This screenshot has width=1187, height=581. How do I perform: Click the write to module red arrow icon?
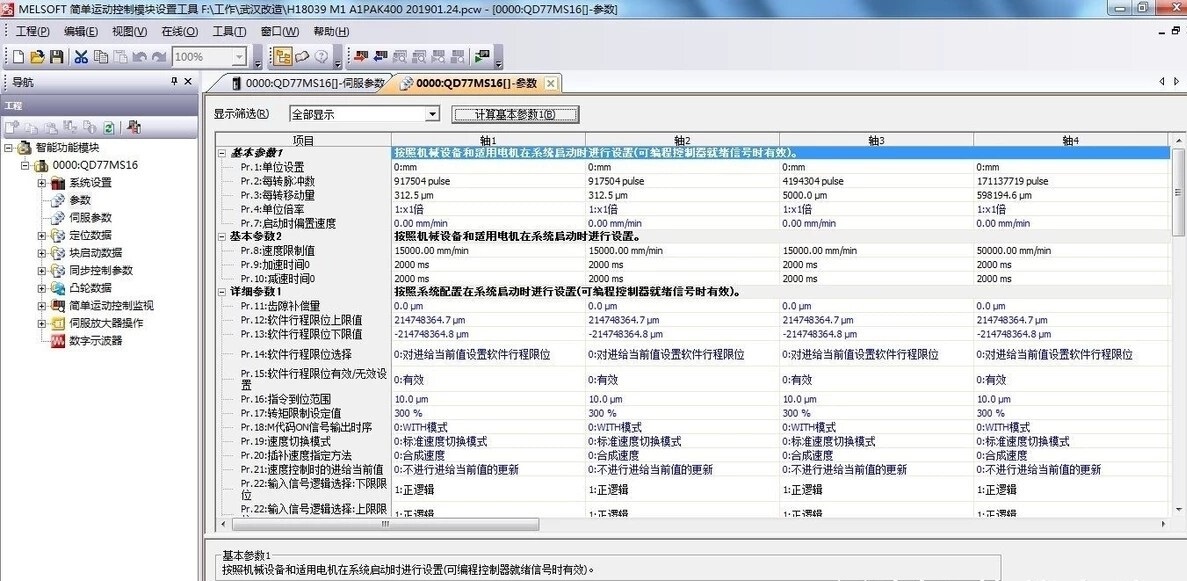360,57
